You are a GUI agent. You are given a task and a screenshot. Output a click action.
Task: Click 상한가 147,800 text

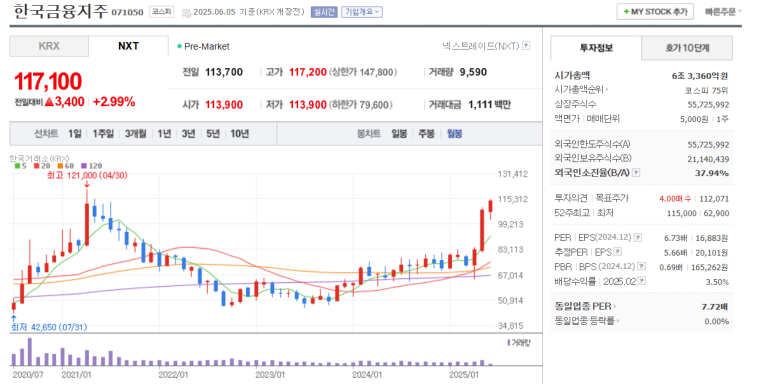coord(363,72)
